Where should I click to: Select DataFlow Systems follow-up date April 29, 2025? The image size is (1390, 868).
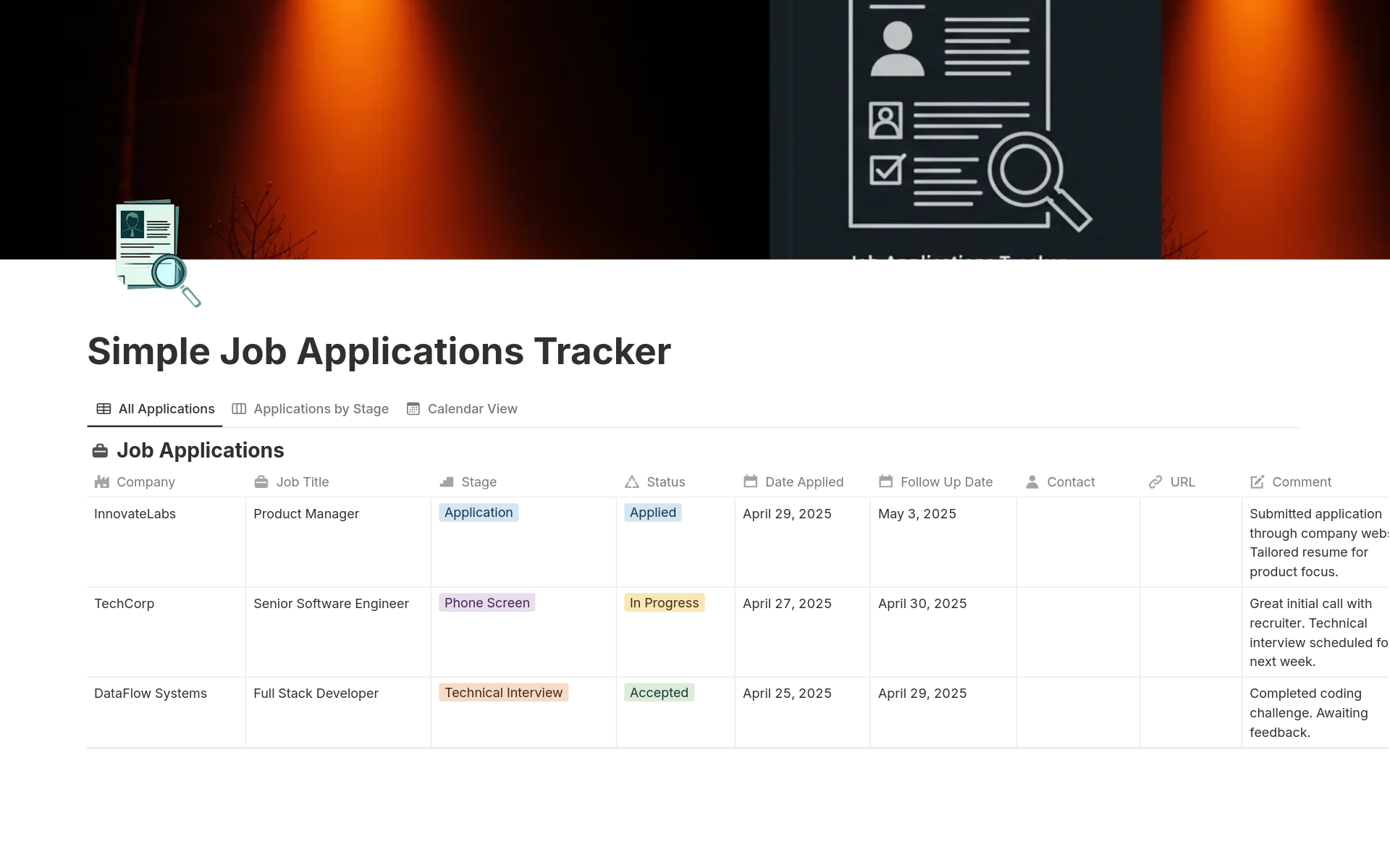point(943,712)
